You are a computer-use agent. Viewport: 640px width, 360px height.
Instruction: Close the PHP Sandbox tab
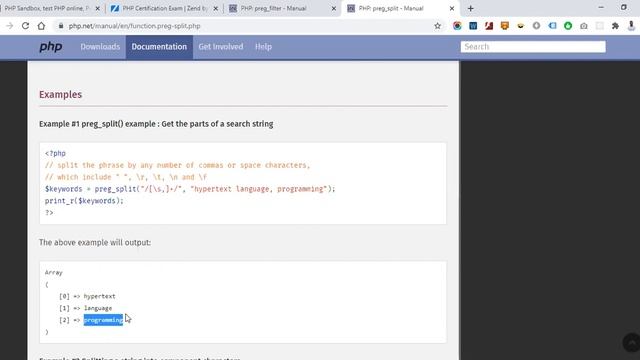[98, 8]
